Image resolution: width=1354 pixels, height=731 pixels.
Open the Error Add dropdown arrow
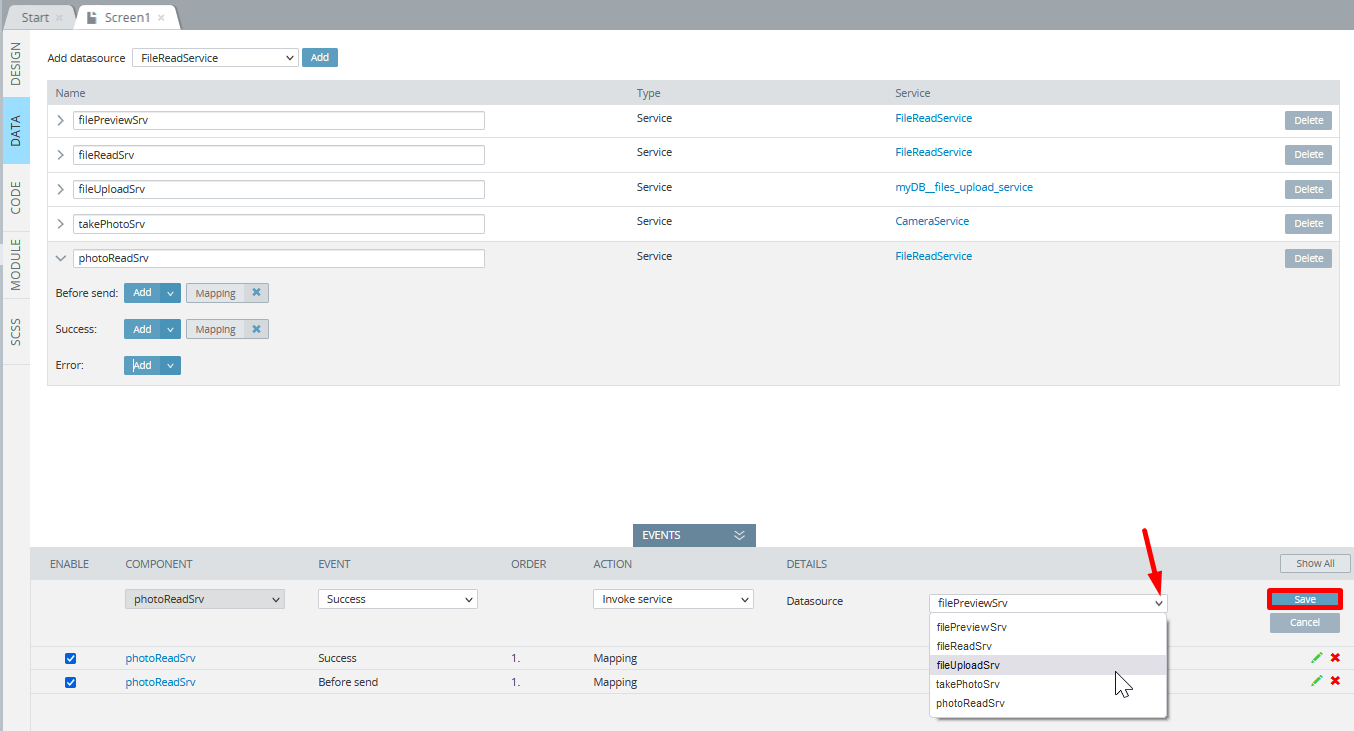point(170,365)
